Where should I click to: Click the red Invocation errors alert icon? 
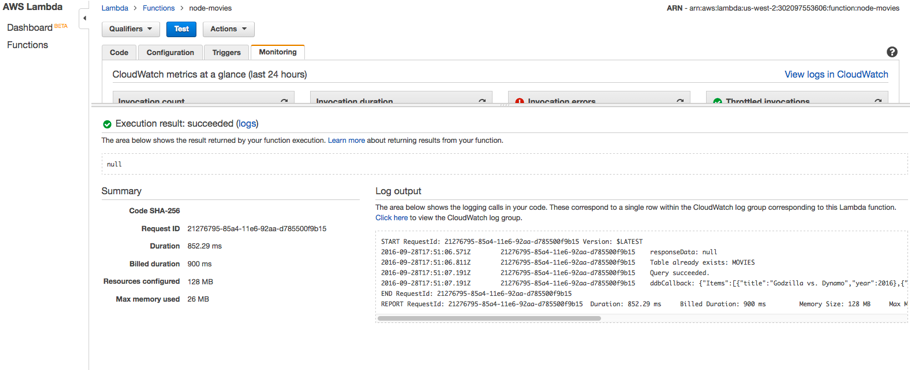click(x=519, y=101)
